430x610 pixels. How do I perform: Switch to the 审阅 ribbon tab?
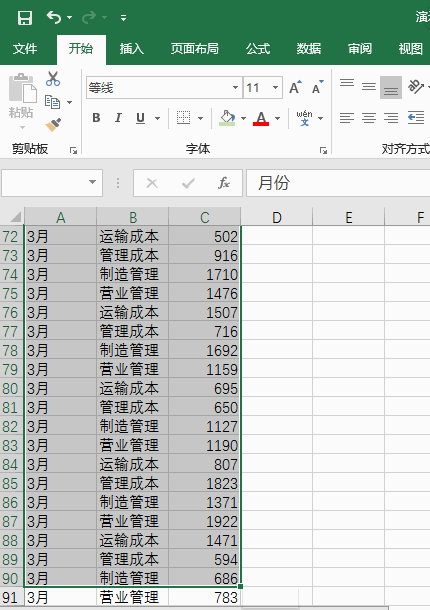point(360,49)
